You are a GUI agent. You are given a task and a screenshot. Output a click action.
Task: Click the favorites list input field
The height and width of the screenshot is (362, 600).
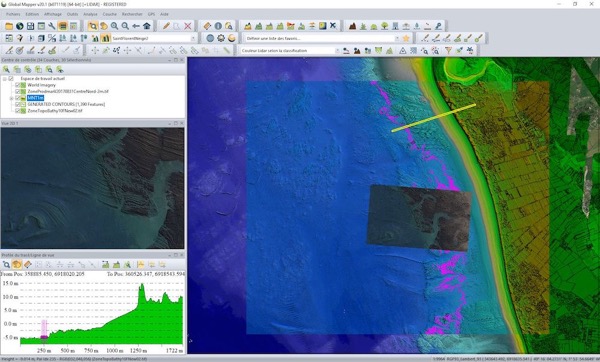[321, 38]
